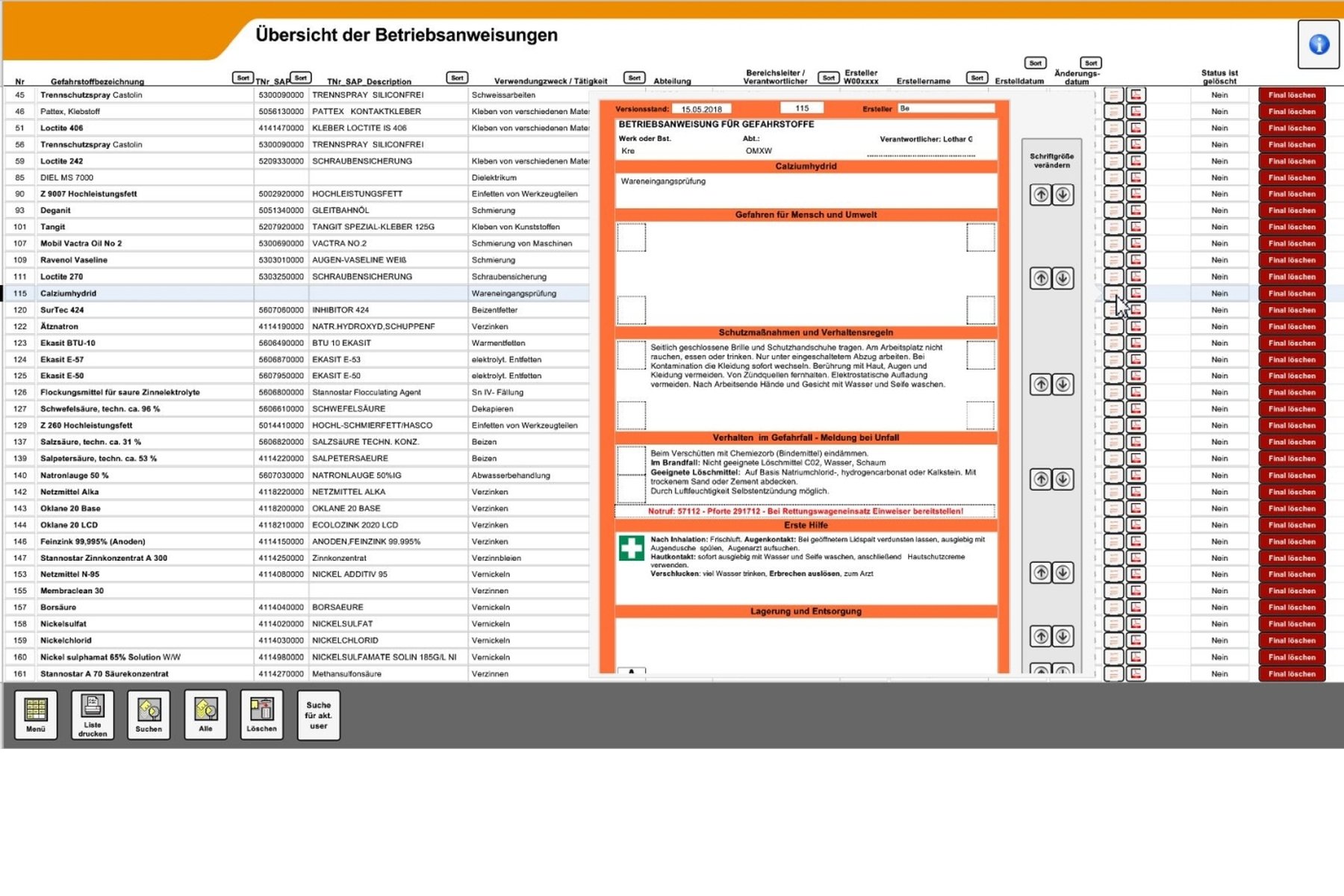Screen dimensions: 1344x896
Task: Increase font size of Lagerung und Entsorgung section
Action: click(x=1041, y=636)
